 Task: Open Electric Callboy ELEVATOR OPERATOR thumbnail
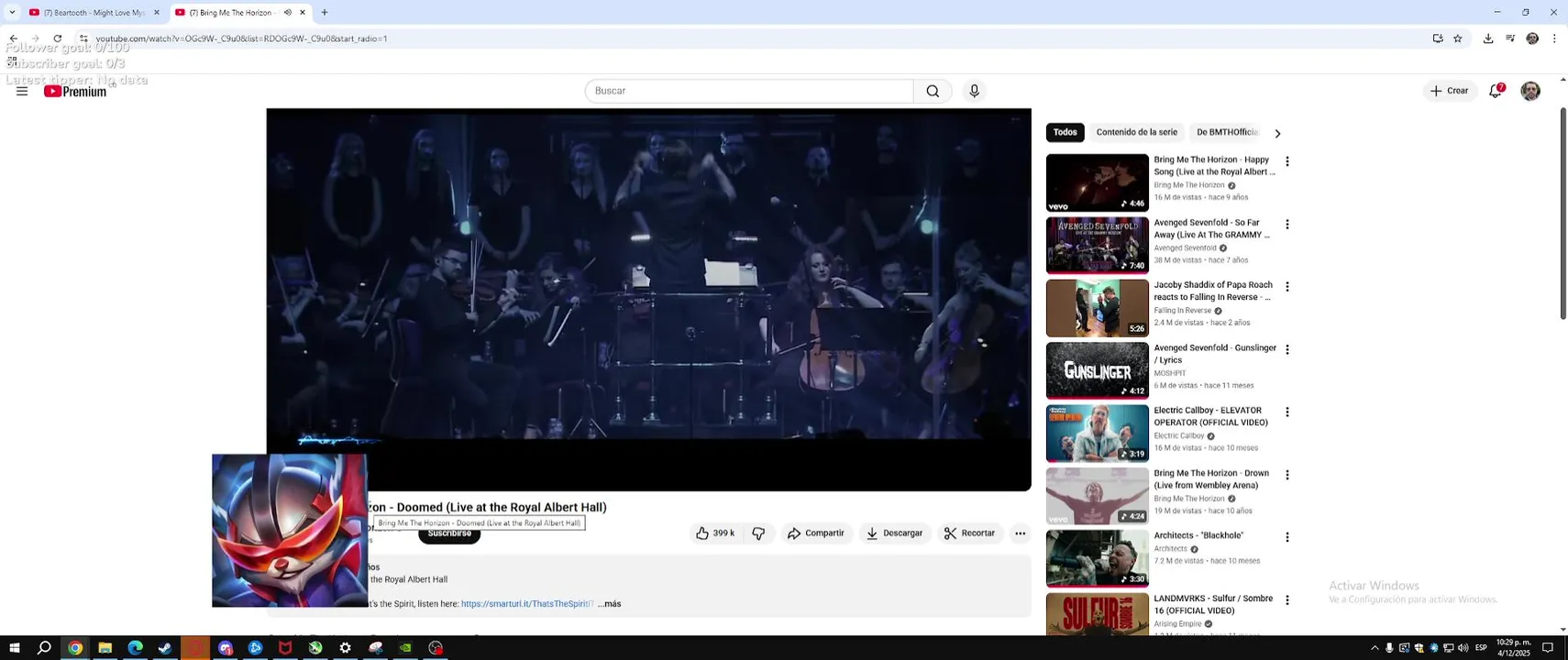pos(1098,434)
